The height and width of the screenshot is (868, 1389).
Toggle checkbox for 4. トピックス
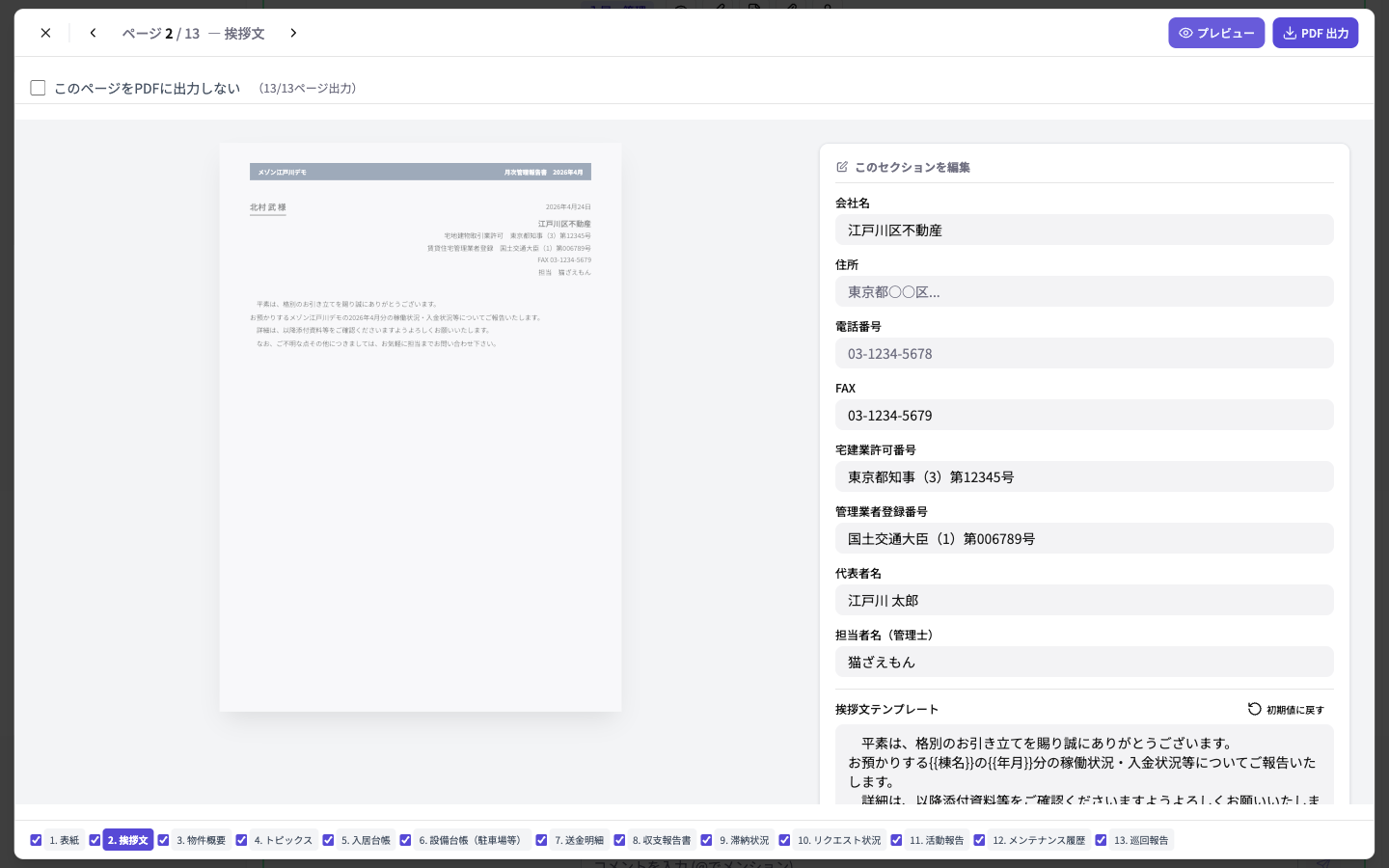[241, 840]
